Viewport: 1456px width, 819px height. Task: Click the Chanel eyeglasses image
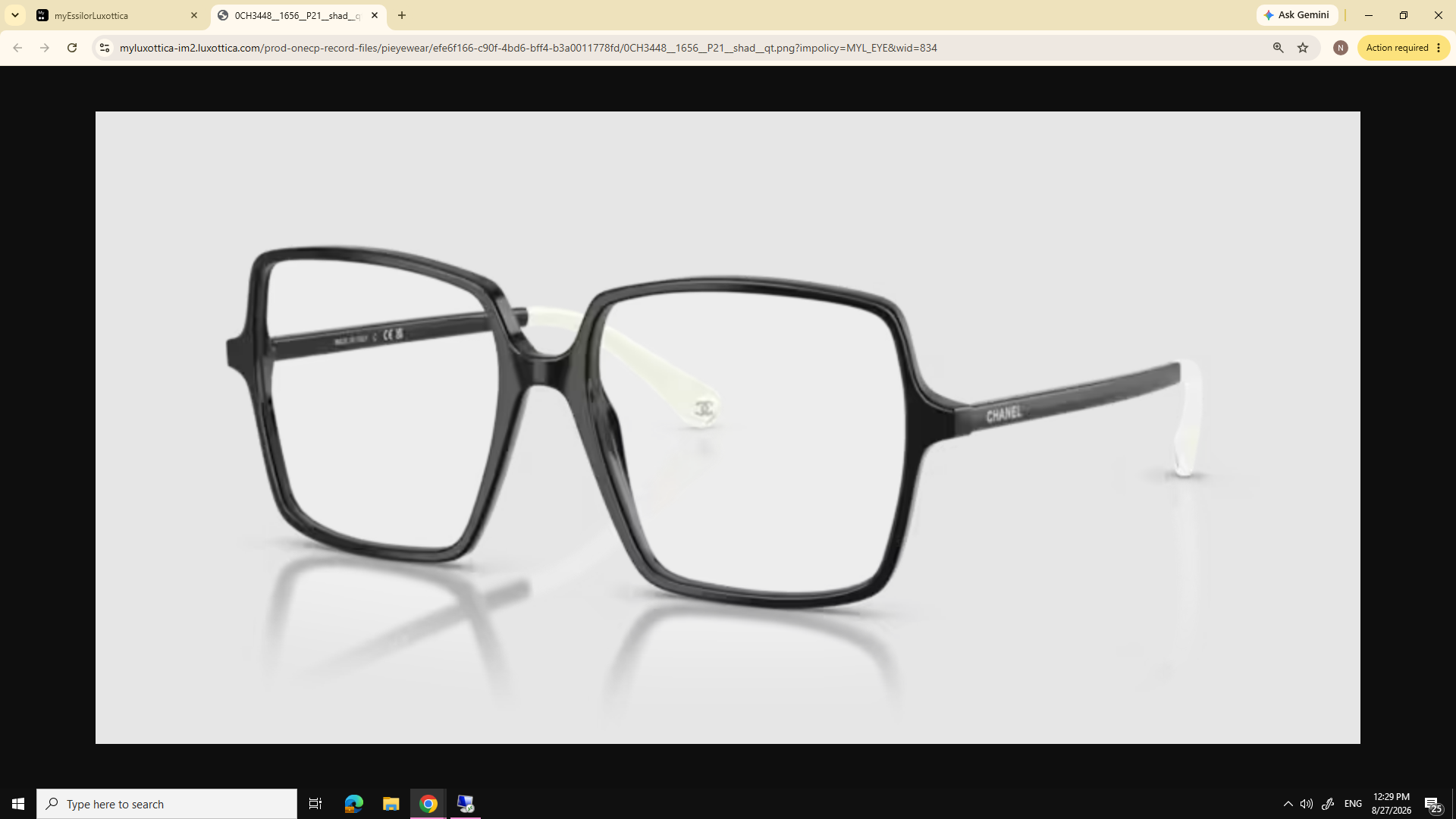727,427
